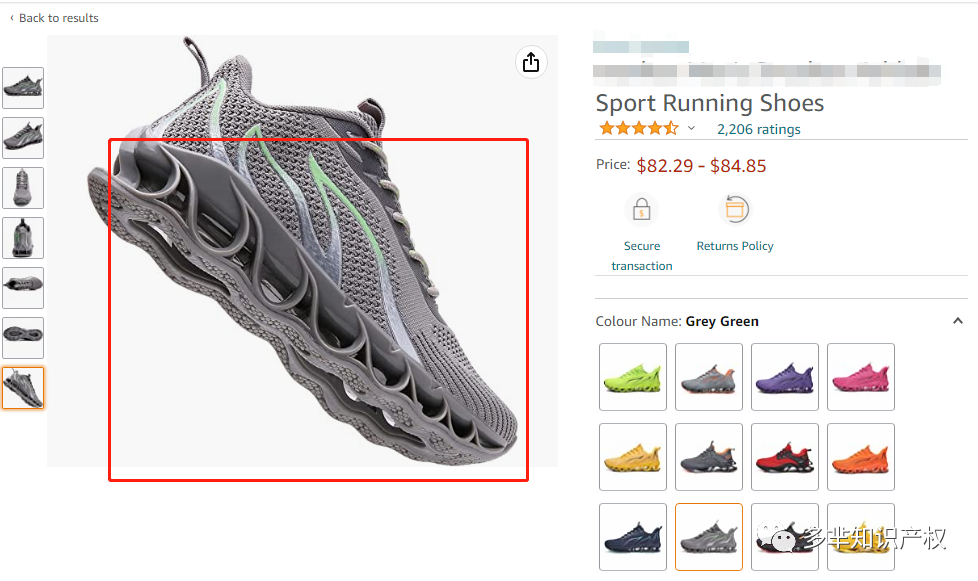Click the share icon on product image
978x581 pixels.
(x=531, y=62)
